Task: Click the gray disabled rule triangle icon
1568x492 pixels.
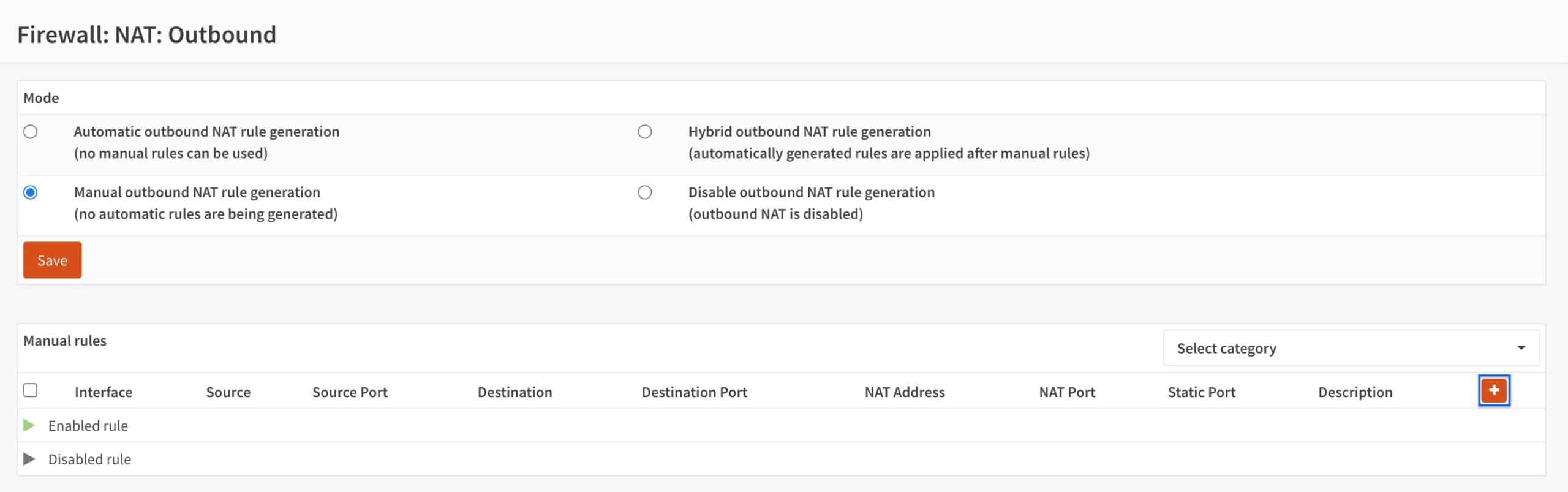Action: click(29, 459)
